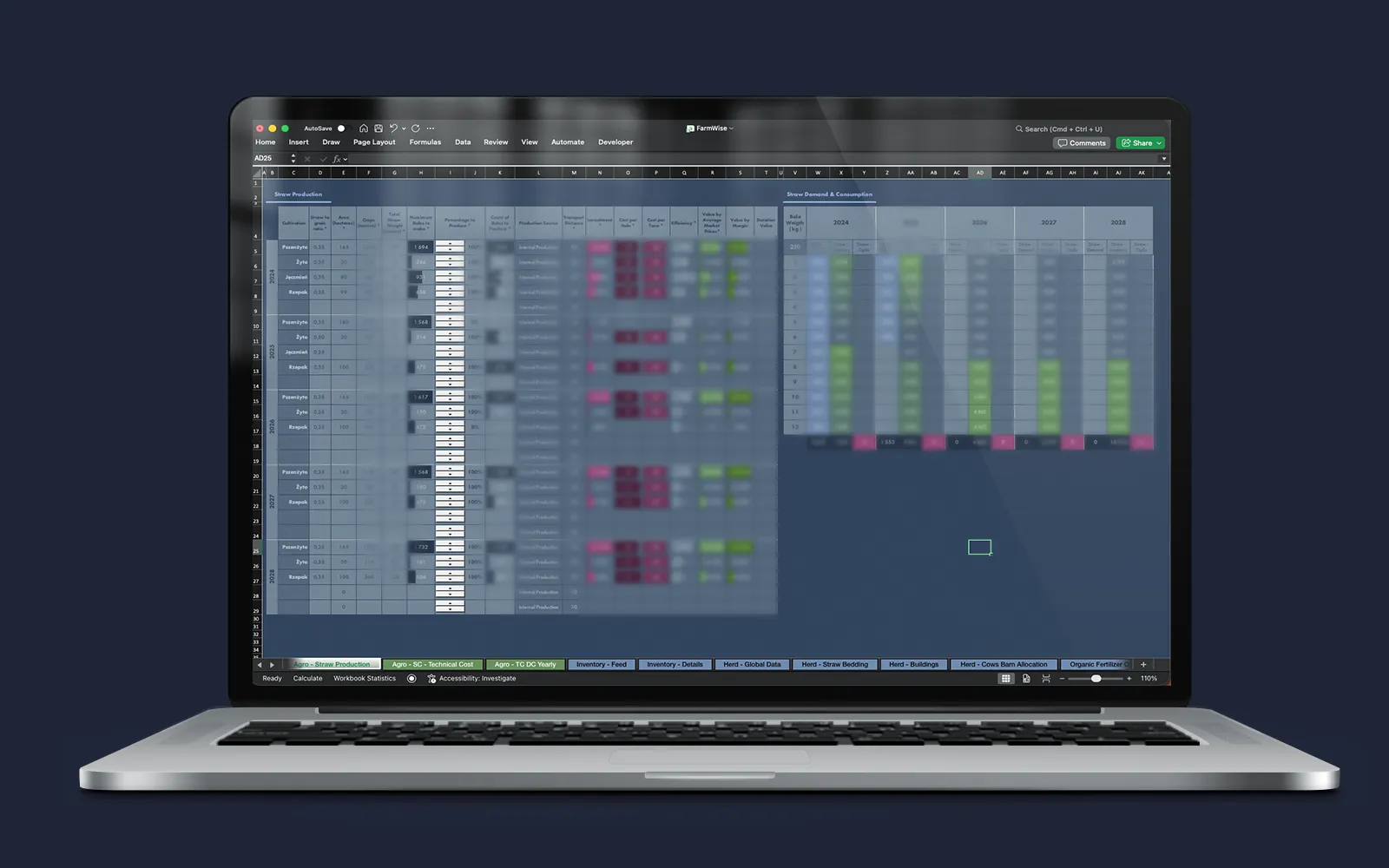Select the row 25 header
This screenshot has width=1389, height=868.
256,550
